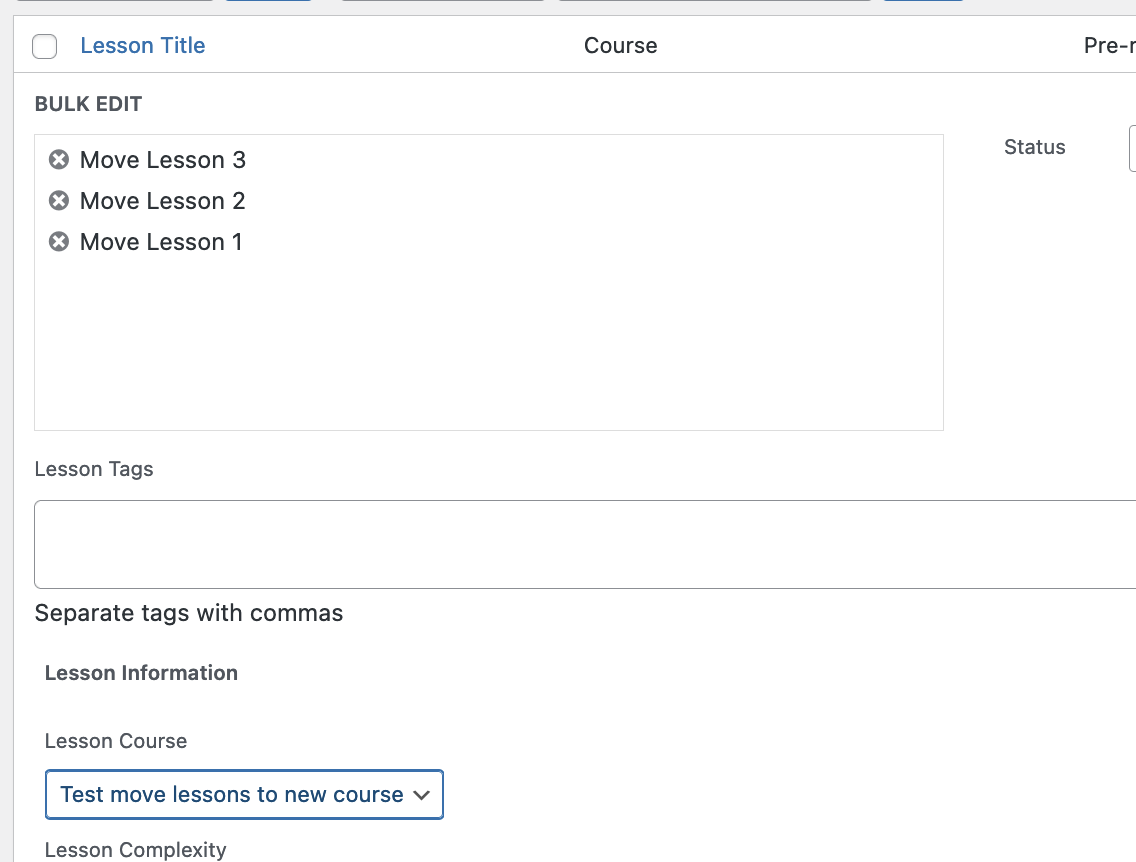This screenshot has height=862, width=1136.
Task: Click the circular X icon beside Move Lesson 3
Action: point(58,159)
